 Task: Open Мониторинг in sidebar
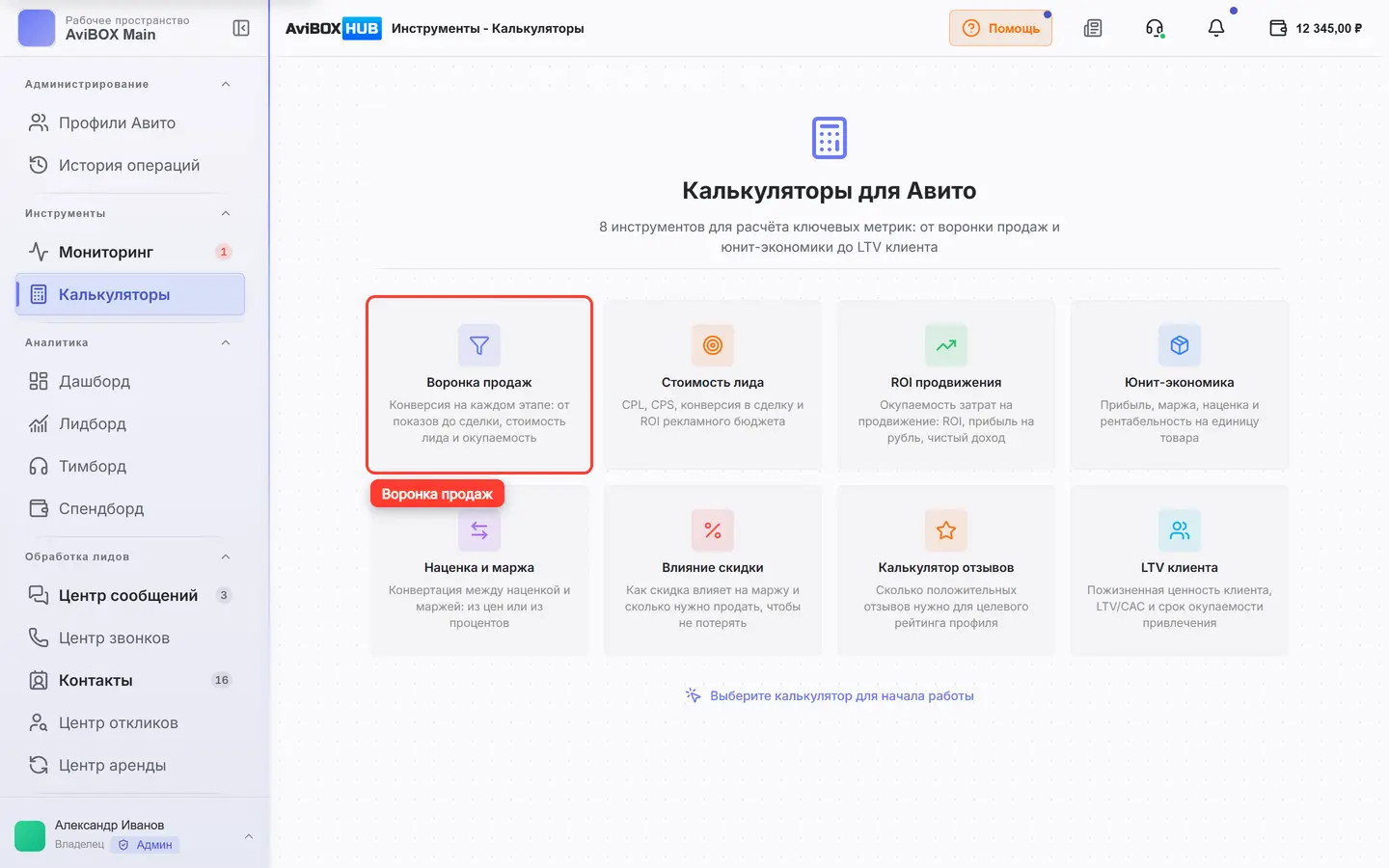pyautogui.click(x=130, y=252)
